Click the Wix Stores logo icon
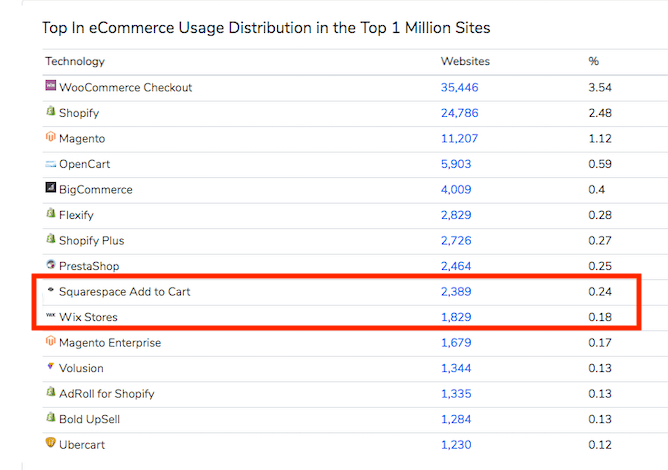The image size is (668, 470). tap(51, 315)
